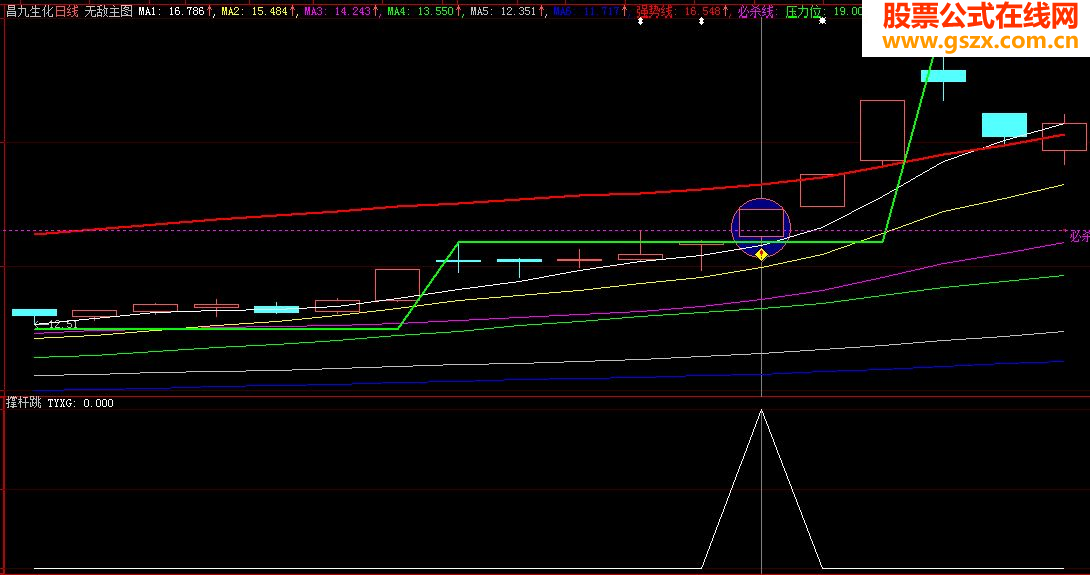Click the 必杀 label at right edge
The height and width of the screenshot is (575, 1090).
[x=1079, y=236]
